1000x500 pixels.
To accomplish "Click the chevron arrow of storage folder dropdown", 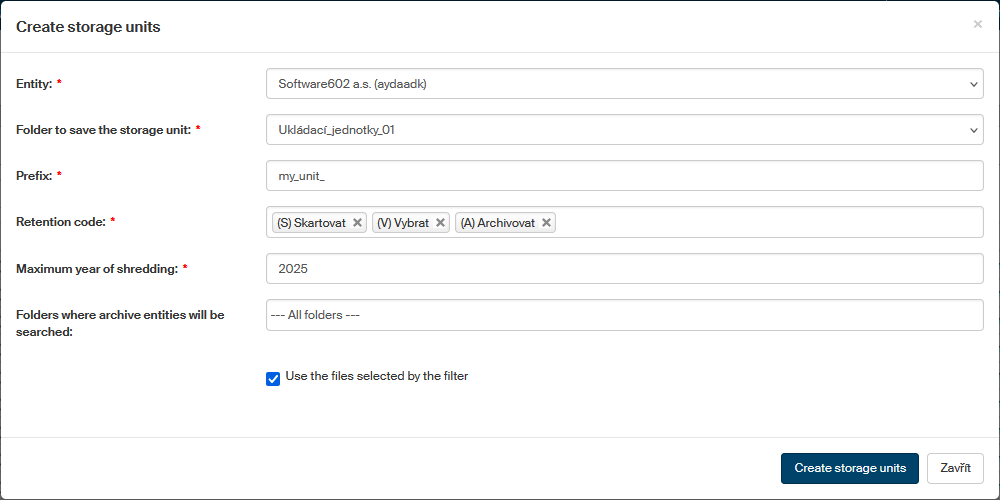I will 975,130.
